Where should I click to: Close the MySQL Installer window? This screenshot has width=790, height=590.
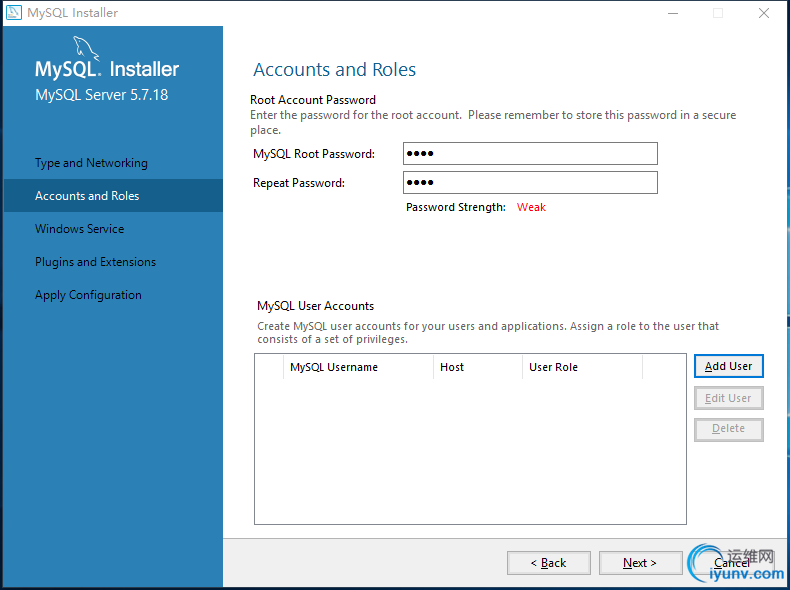(764, 13)
